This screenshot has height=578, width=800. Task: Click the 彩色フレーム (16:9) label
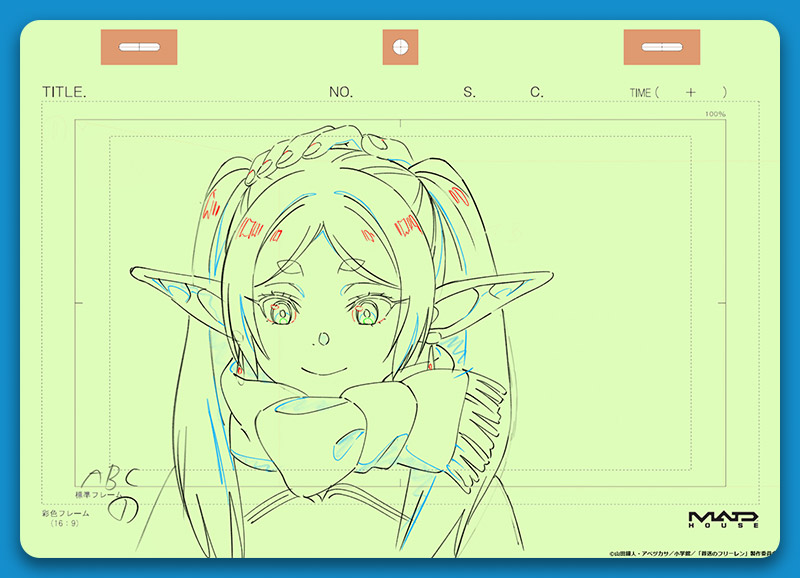coord(66,518)
